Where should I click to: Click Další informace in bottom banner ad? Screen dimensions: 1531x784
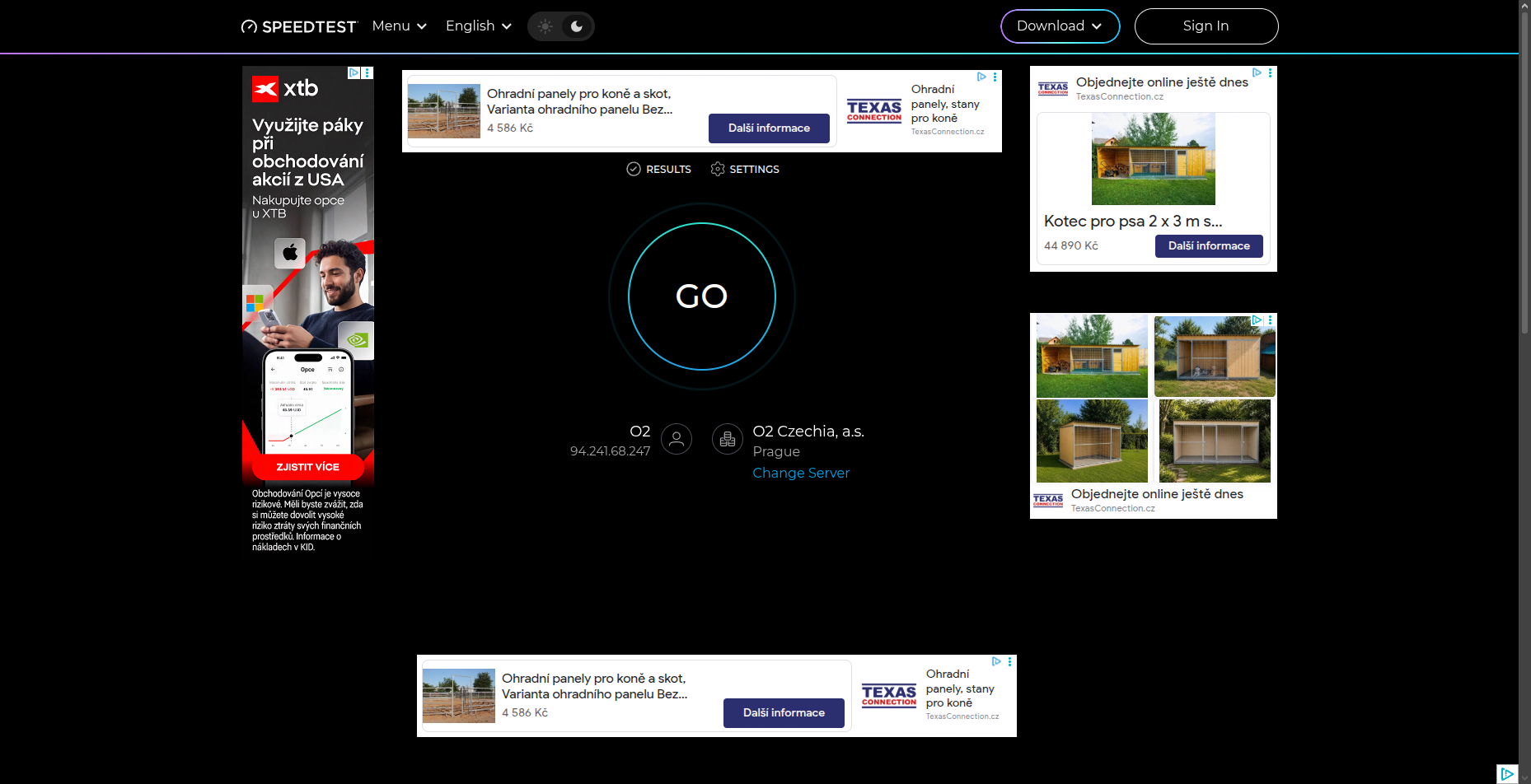coord(784,713)
